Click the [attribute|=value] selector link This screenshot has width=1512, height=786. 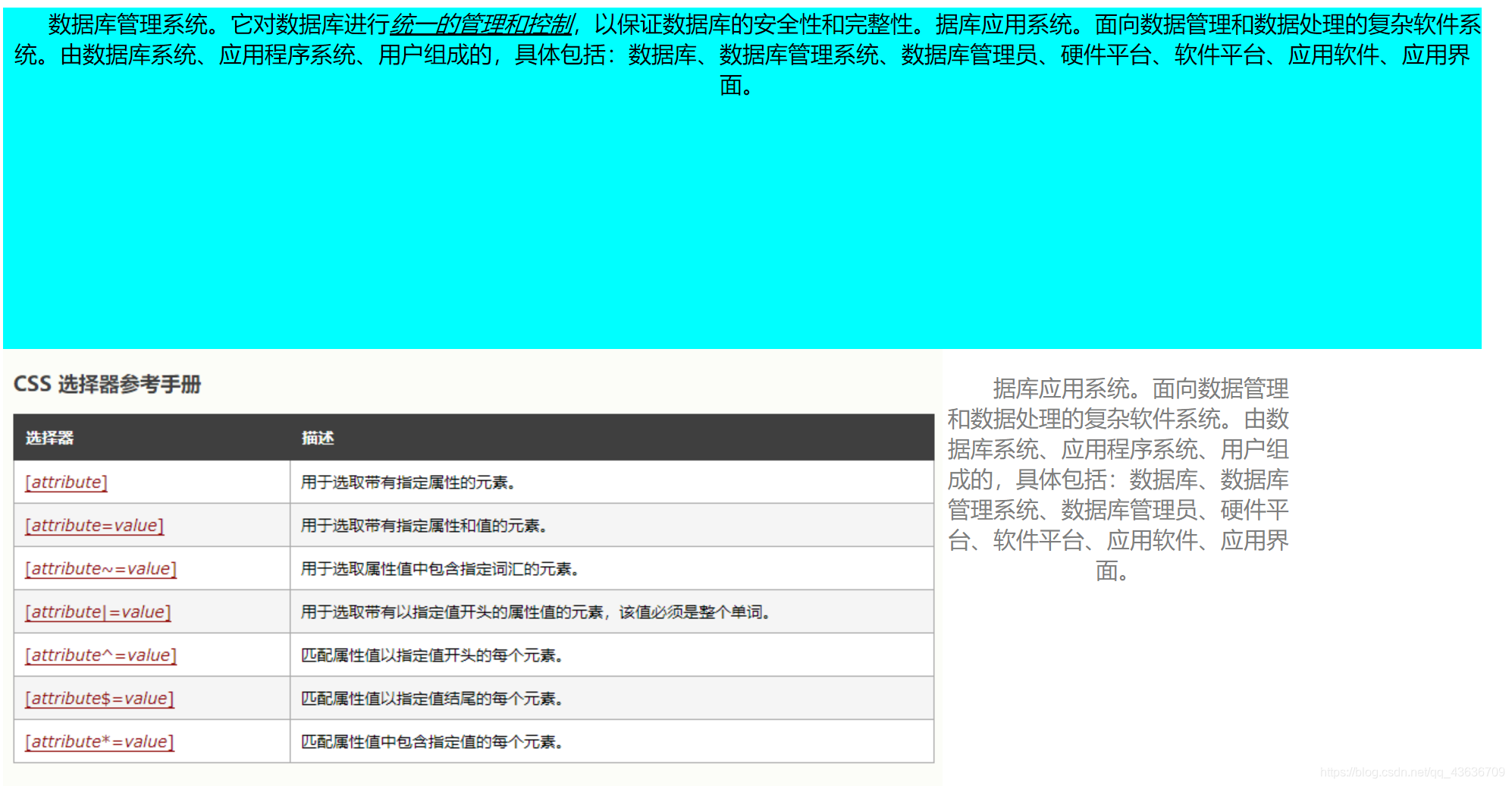(99, 612)
